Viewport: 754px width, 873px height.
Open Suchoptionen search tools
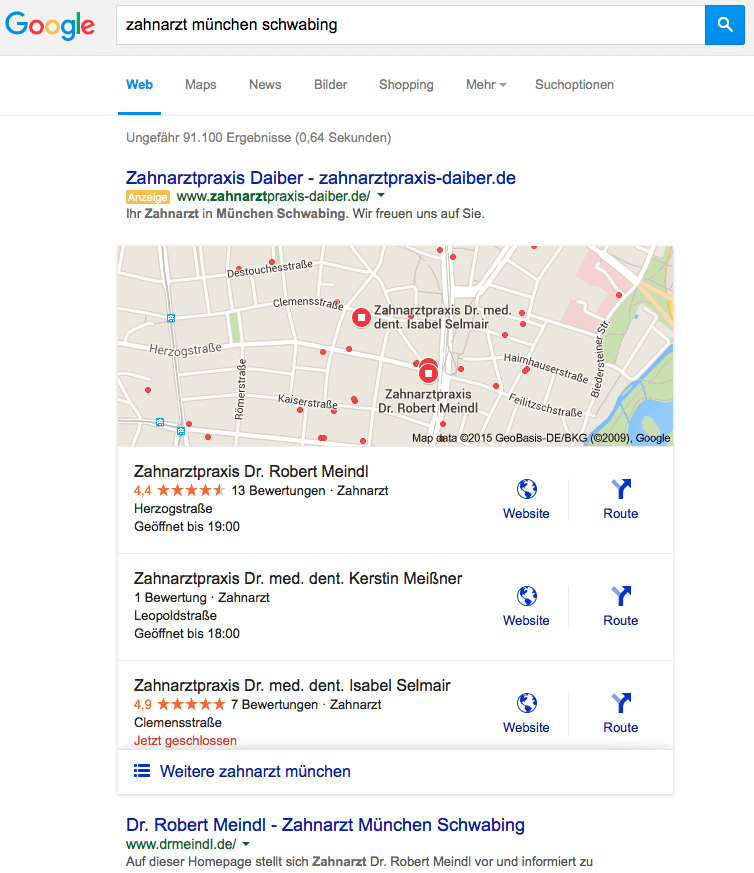[x=574, y=85]
